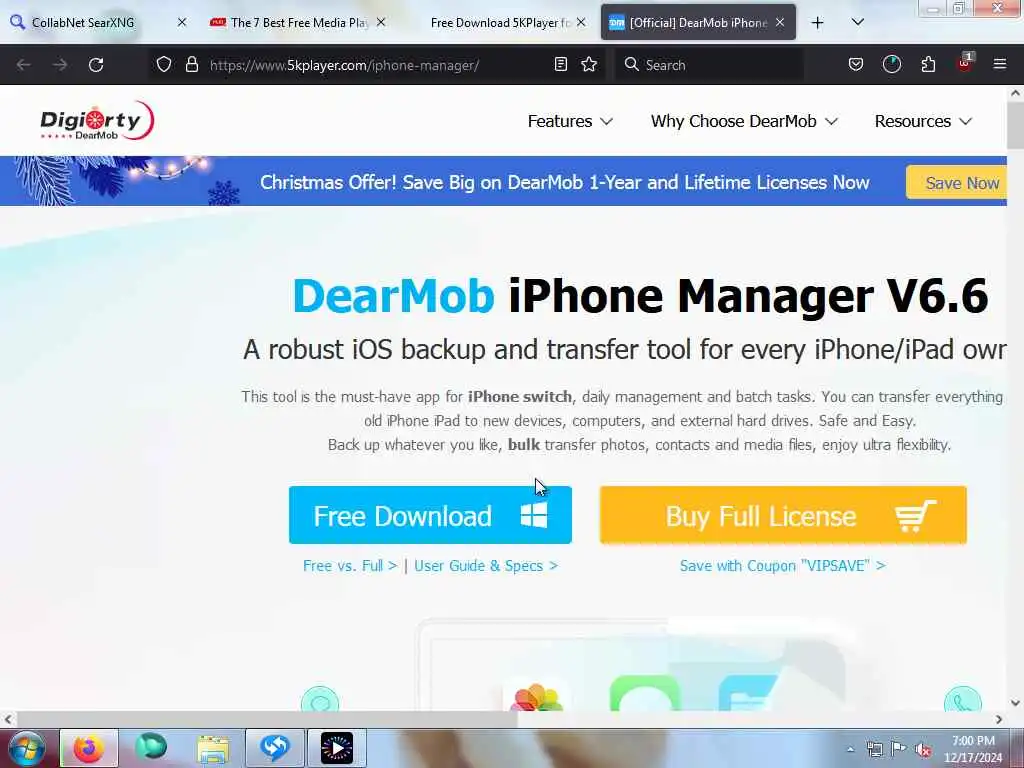
Task: Open Save with Coupon VIPSAVE link
Action: 782,566
